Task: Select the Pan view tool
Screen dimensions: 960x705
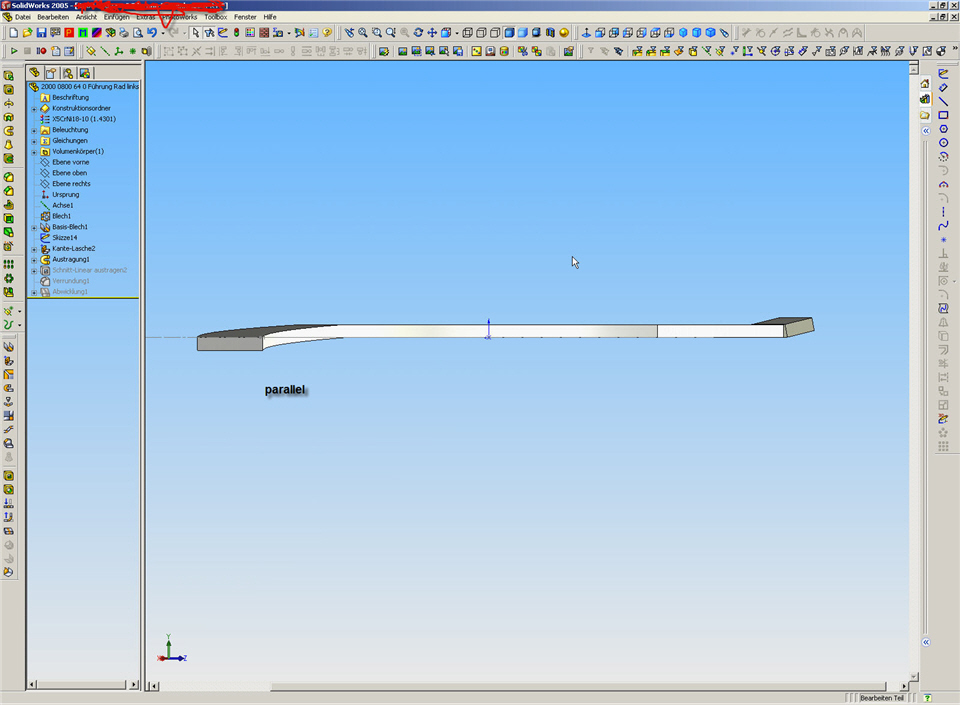Action: click(432, 33)
